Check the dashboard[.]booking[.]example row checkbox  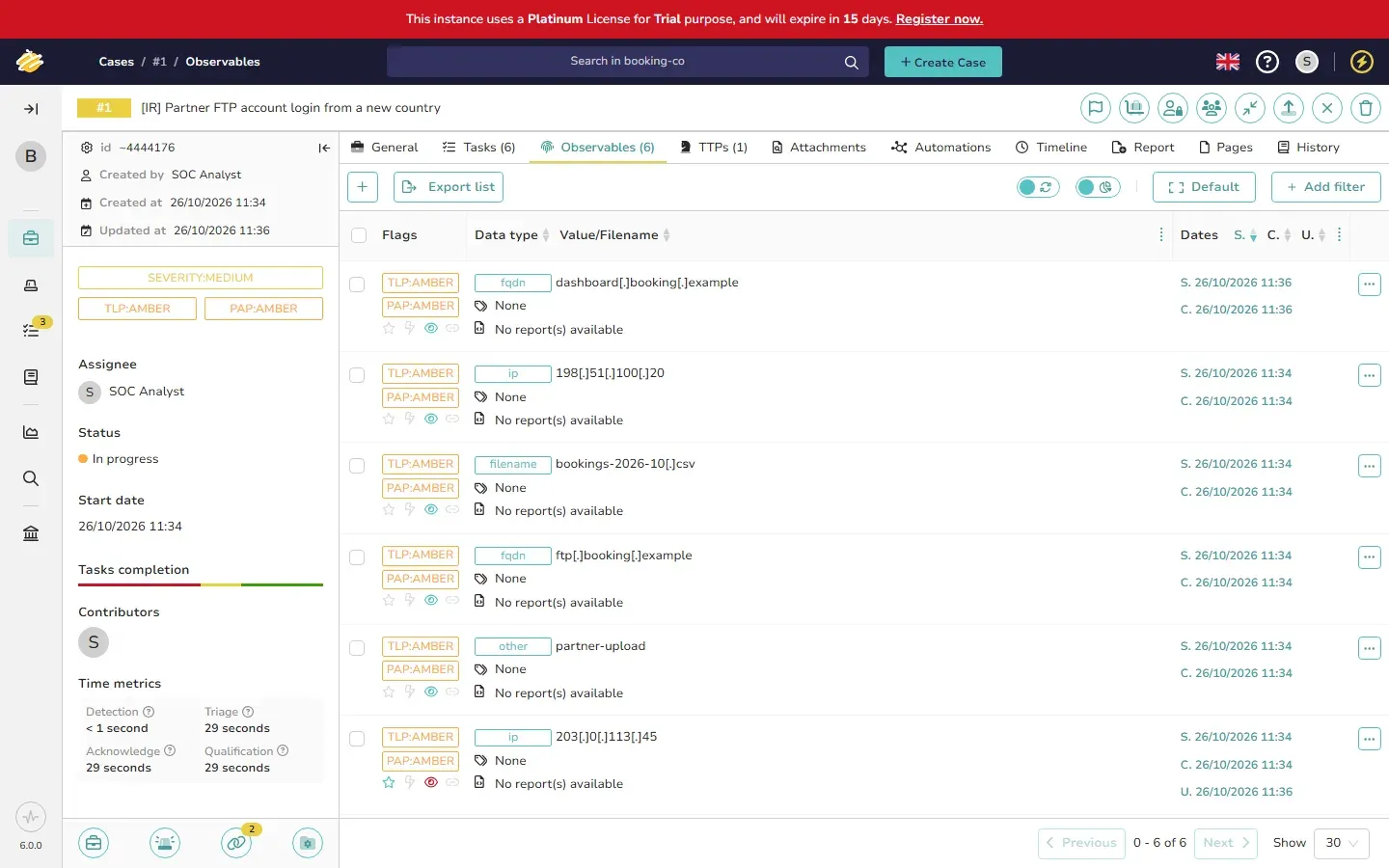click(x=357, y=285)
